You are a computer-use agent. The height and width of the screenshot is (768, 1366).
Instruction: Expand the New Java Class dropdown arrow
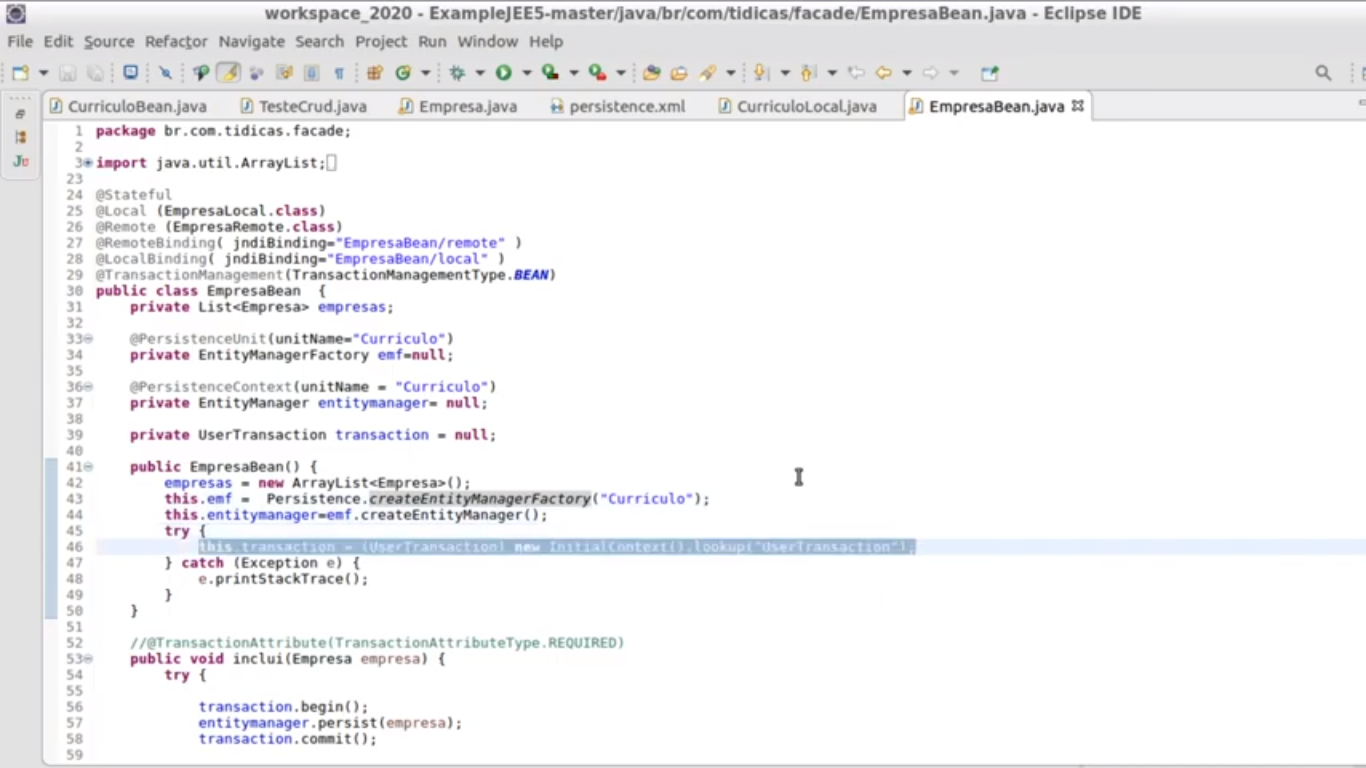(426, 73)
